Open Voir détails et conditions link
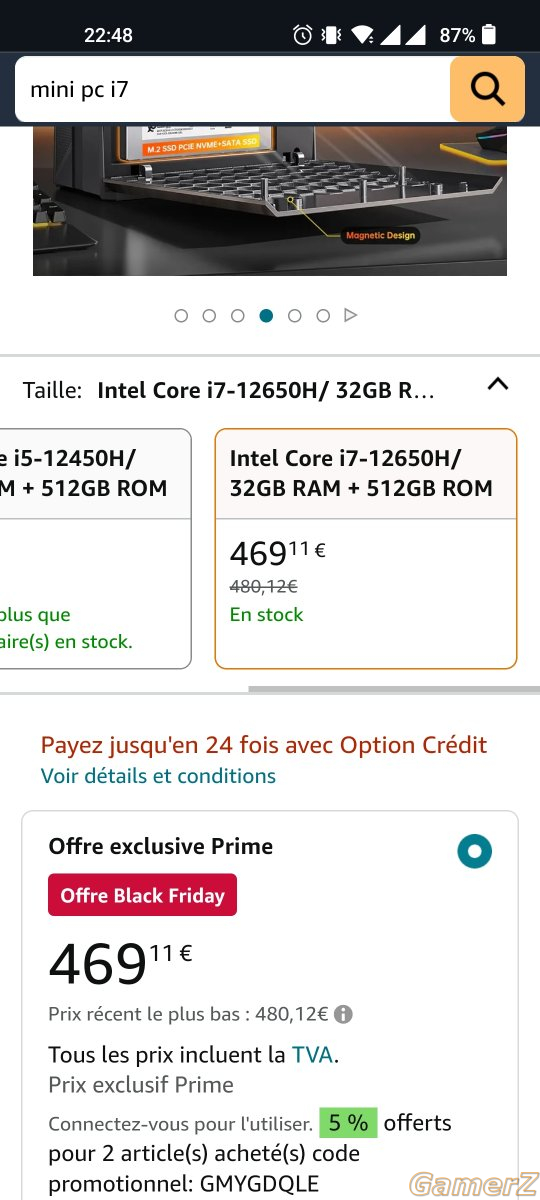This screenshot has height=1200, width=540. [x=158, y=776]
